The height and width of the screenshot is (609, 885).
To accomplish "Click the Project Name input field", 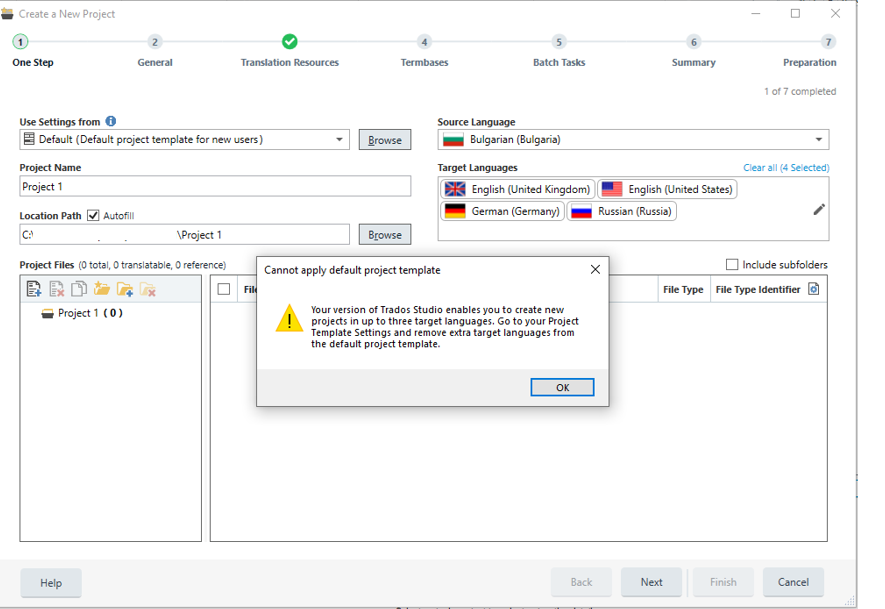I will [215, 186].
